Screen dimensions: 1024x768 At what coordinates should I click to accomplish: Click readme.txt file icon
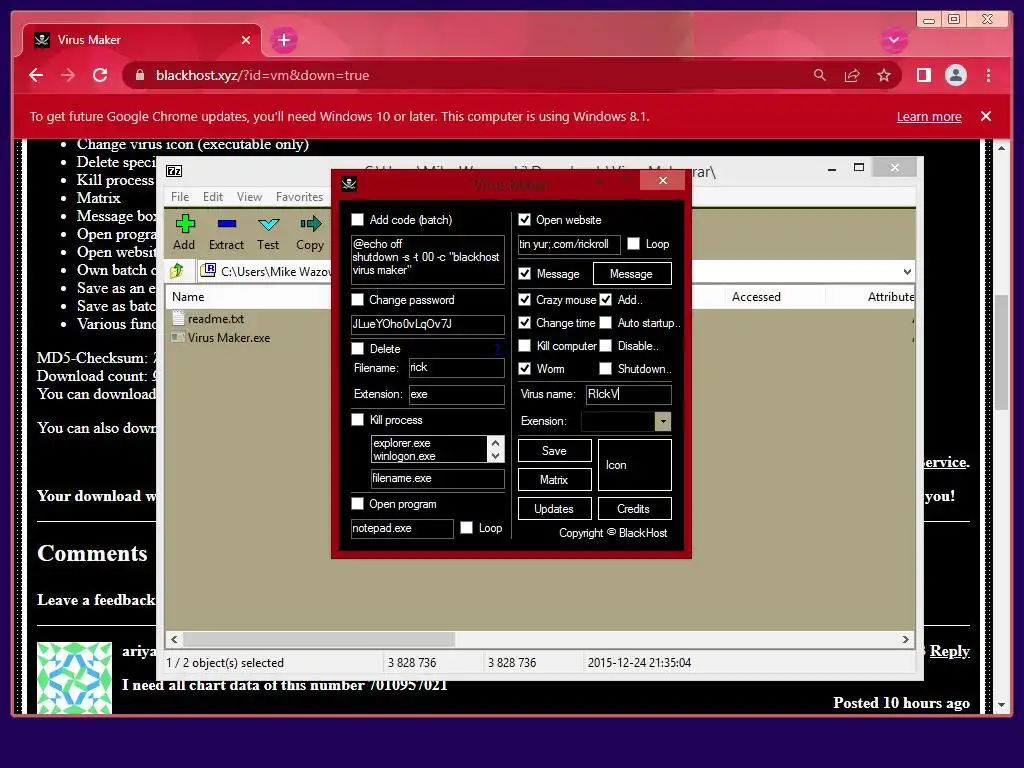pos(178,318)
